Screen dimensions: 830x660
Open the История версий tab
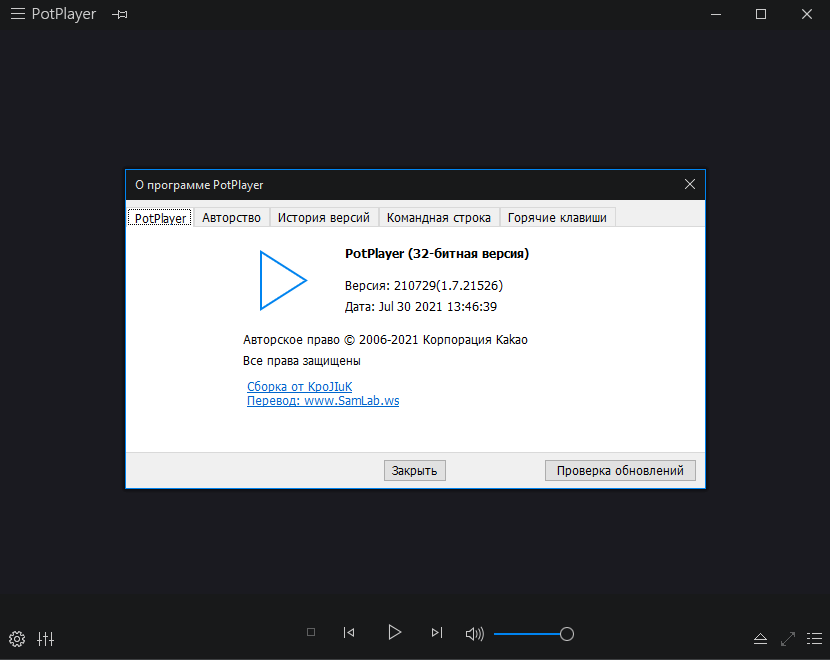point(324,218)
